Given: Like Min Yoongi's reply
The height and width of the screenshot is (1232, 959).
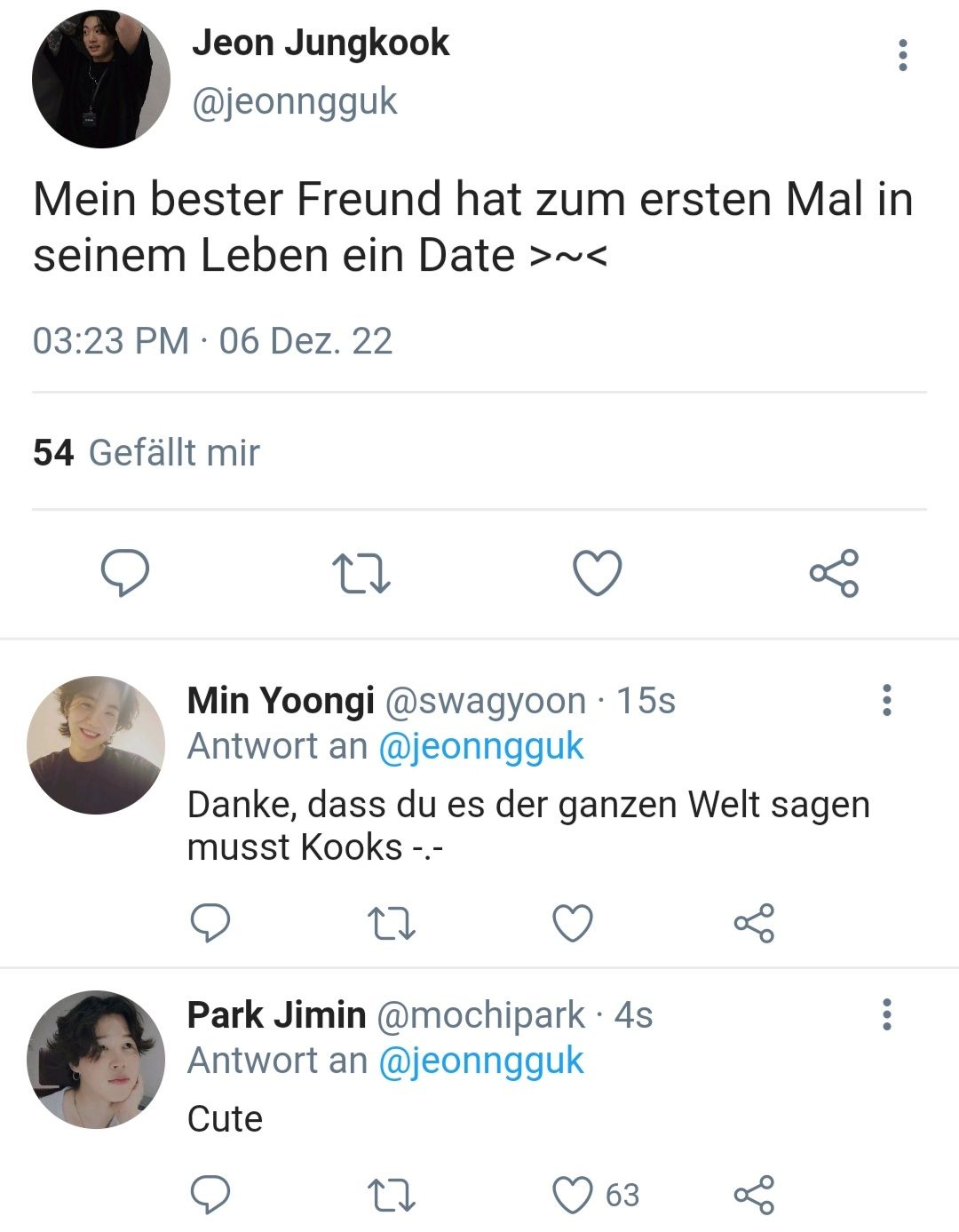Looking at the screenshot, I should pyautogui.click(x=573, y=923).
